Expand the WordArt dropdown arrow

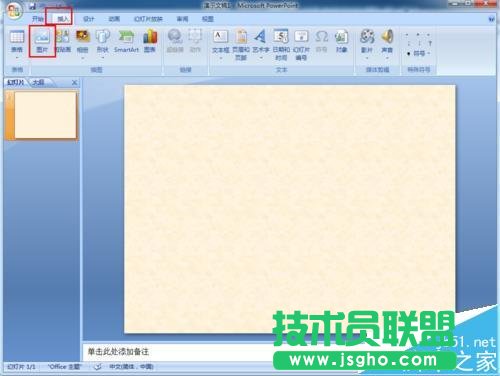pos(261,58)
